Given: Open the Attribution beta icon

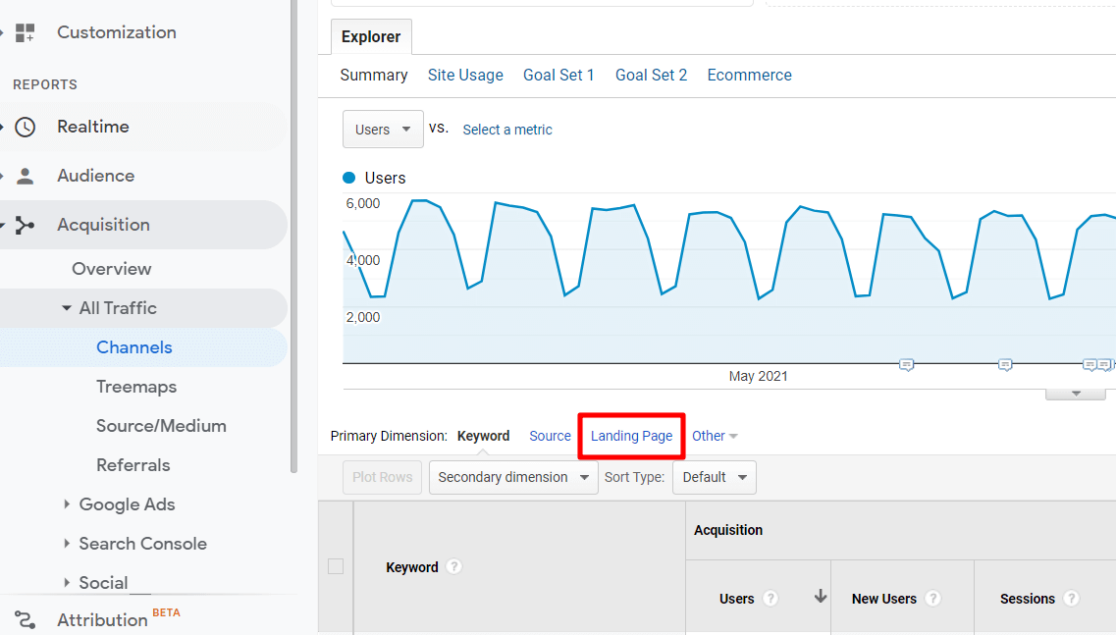Looking at the screenshot, I should 24,620.
